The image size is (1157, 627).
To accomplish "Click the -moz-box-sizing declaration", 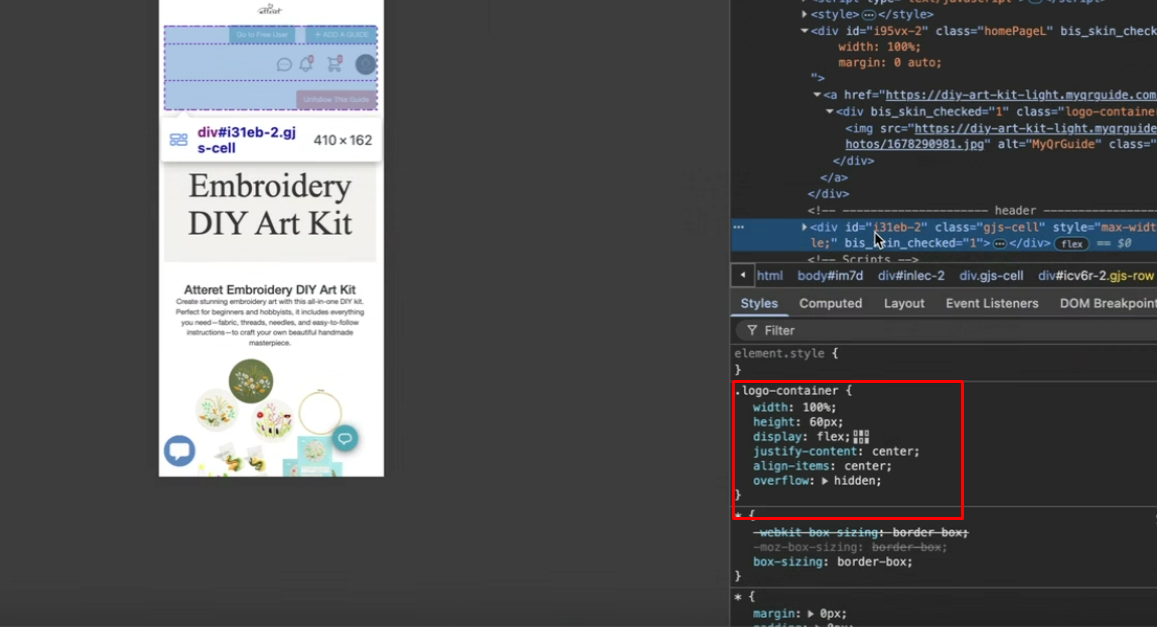I will click(850, 547).
